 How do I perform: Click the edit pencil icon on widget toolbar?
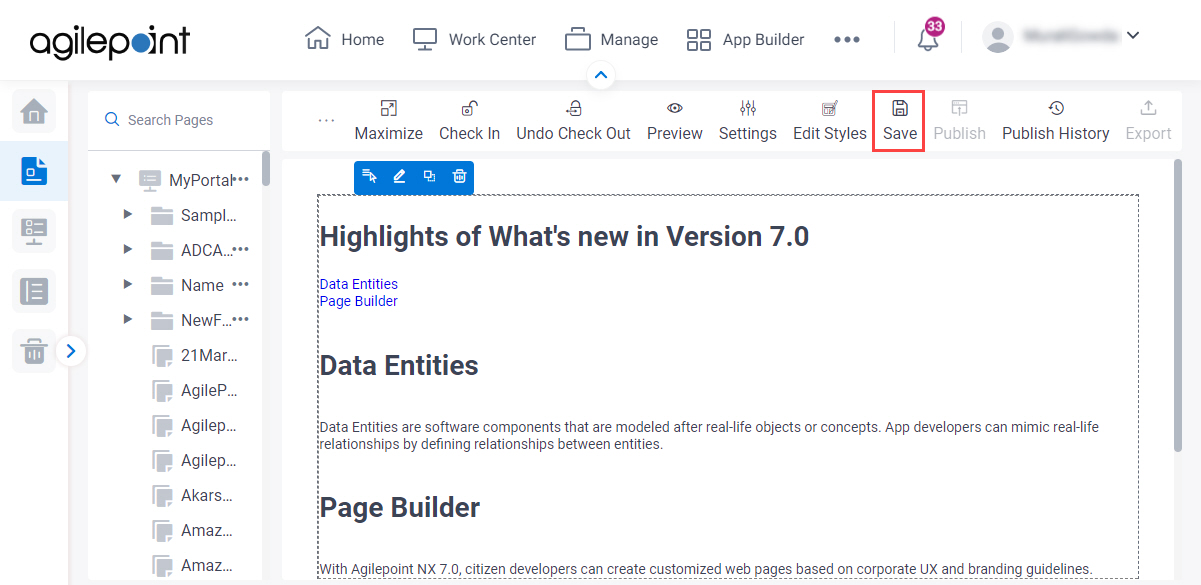point(399,177)
